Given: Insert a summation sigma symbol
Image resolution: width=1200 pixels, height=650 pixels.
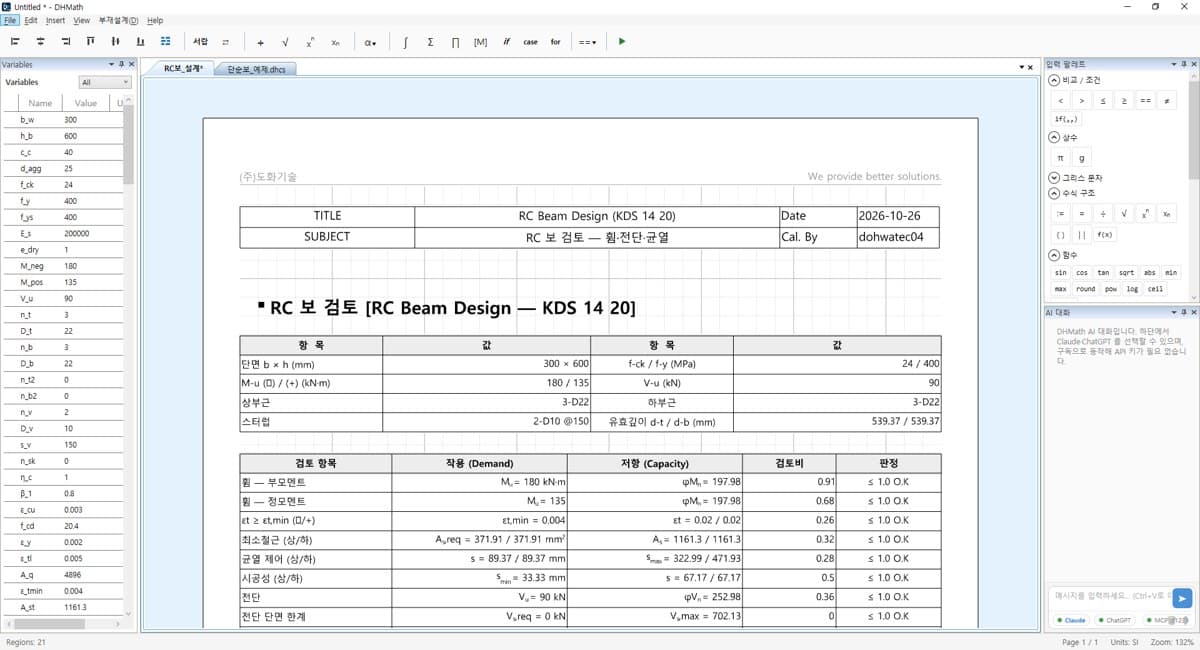Looking at the screenshot, I should (x=430, y=42).
